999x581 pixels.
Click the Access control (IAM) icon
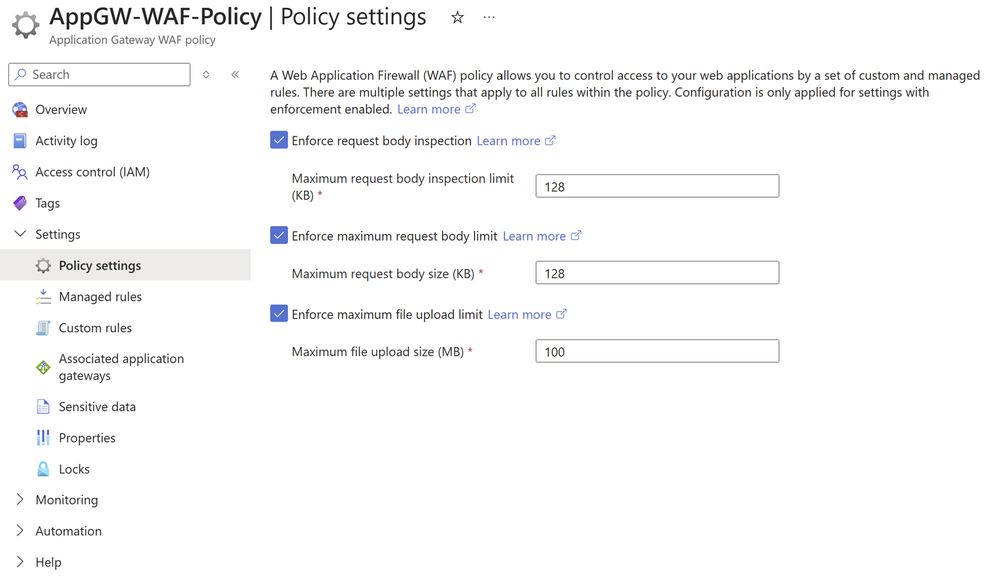pyautogui.click(x=20, y=172)
